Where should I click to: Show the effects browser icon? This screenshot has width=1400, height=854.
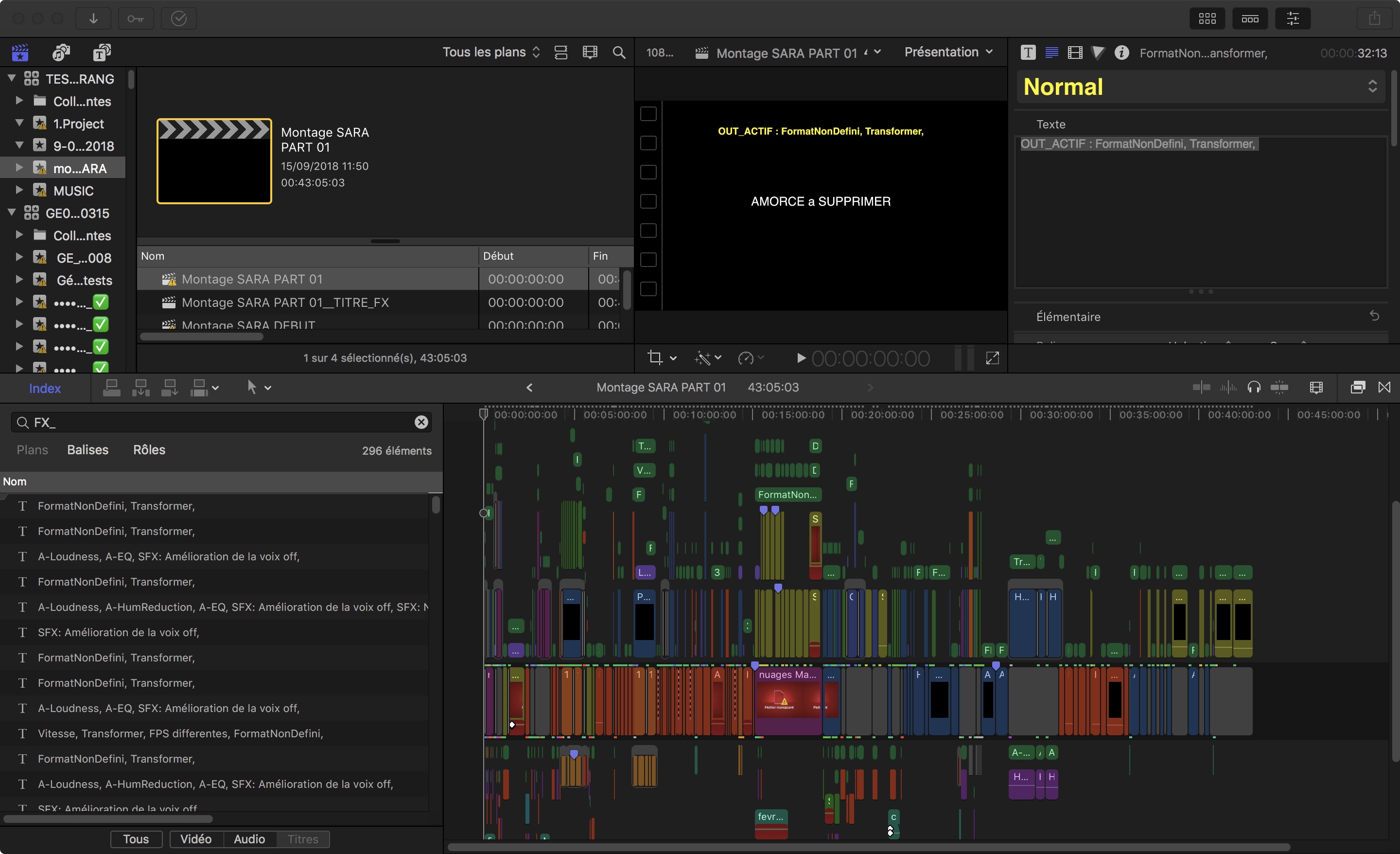tap(1357, 388)
